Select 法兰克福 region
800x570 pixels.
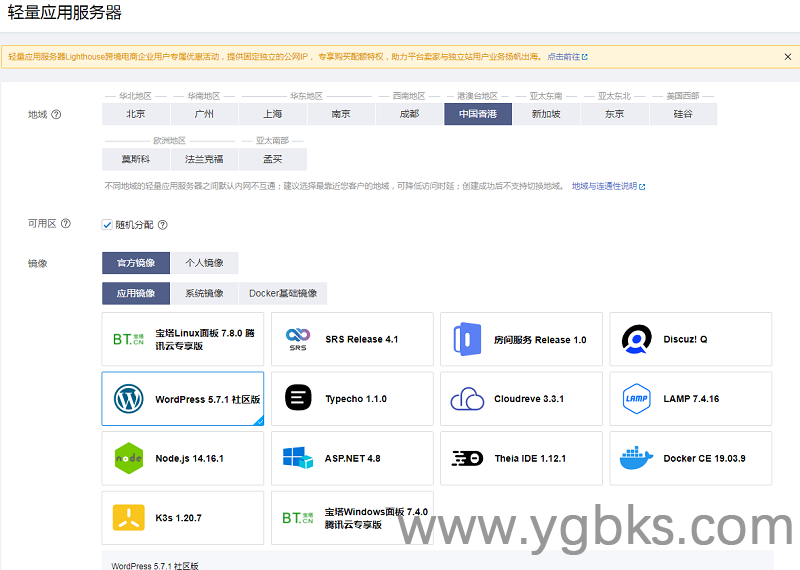coord(204,159)
